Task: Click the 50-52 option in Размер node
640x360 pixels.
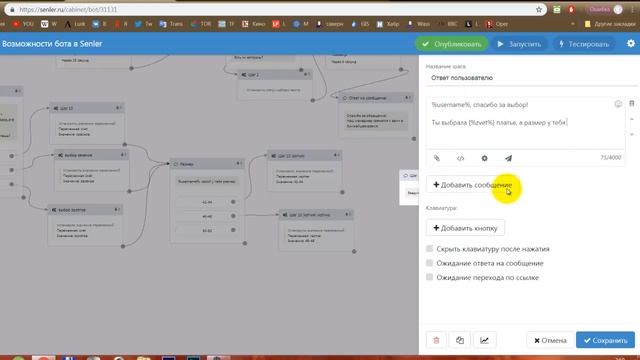Action: (207, 231)
